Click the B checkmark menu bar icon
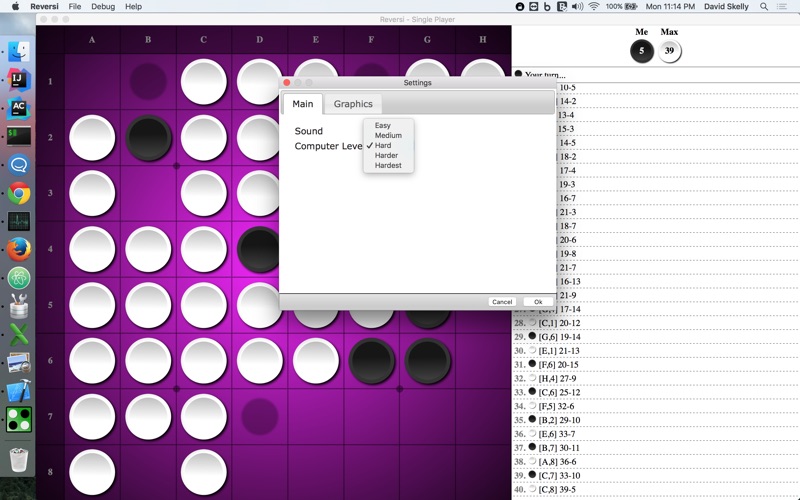800x500 pixels. pos(562,6)
